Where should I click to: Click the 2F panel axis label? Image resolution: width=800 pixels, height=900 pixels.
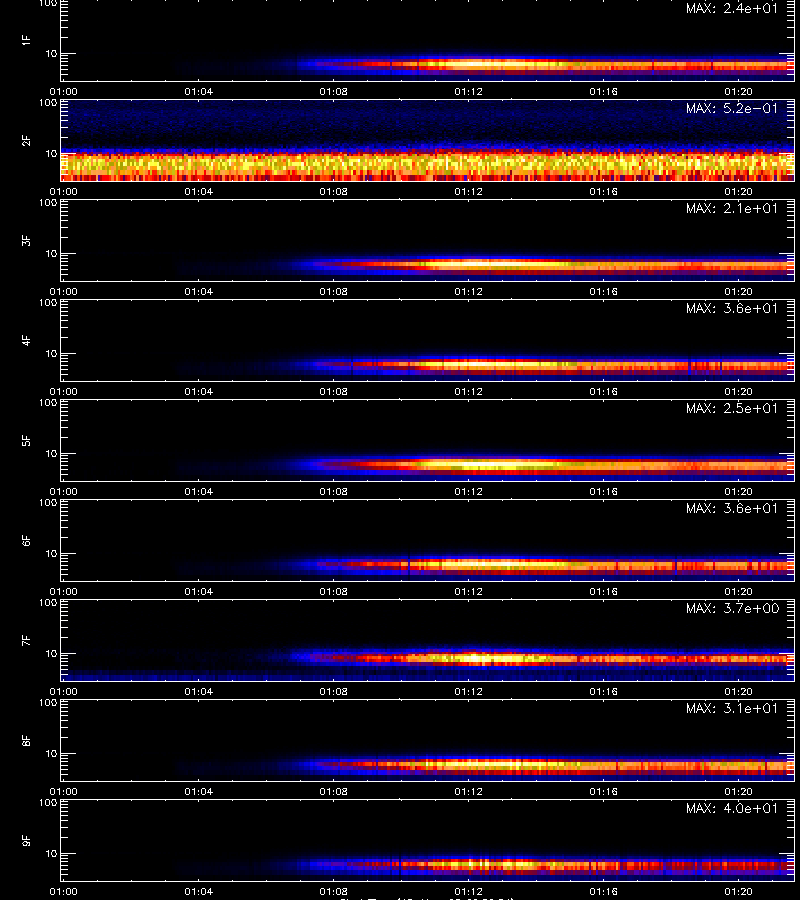click(x=26, y=141)
